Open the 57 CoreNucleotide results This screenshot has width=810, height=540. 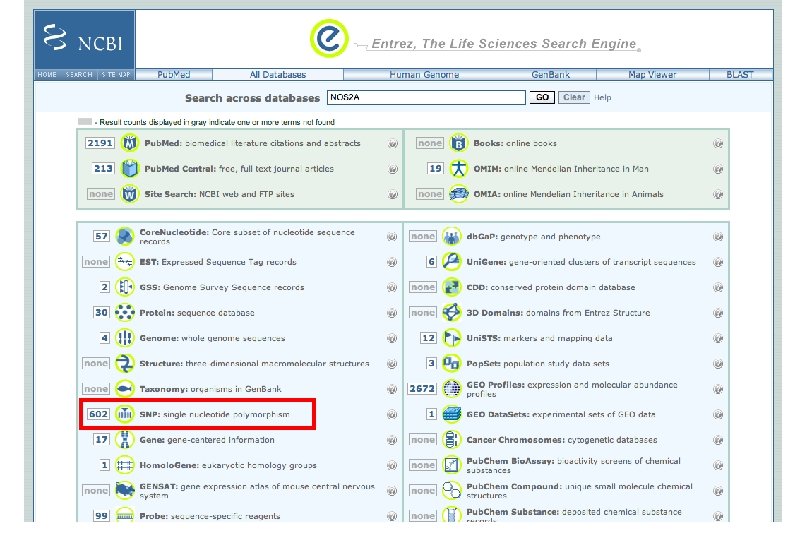[101, 237]
